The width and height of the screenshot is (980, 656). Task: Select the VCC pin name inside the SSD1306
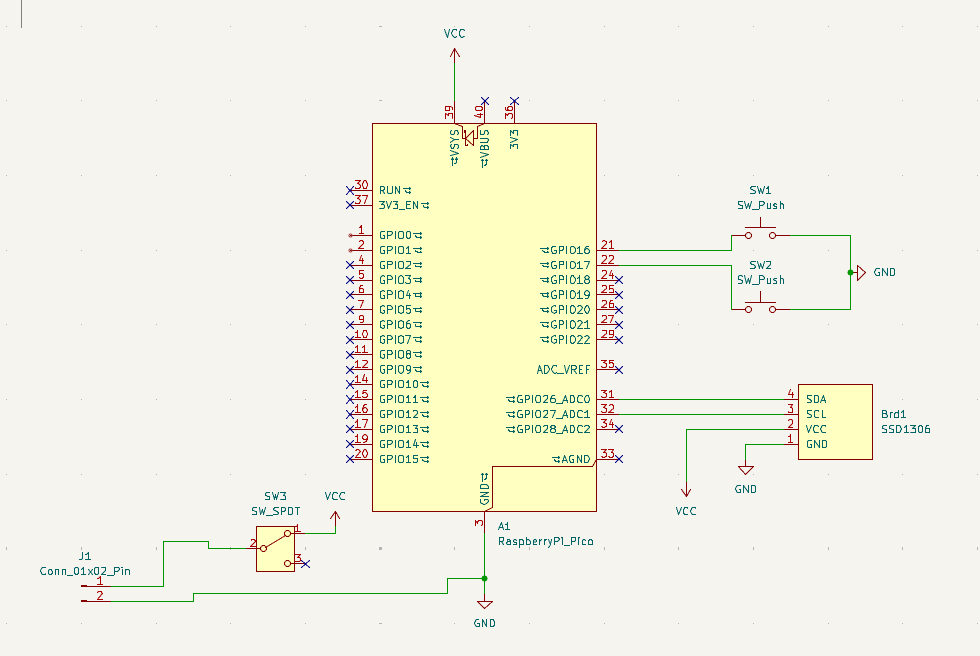tap(816, 429)
